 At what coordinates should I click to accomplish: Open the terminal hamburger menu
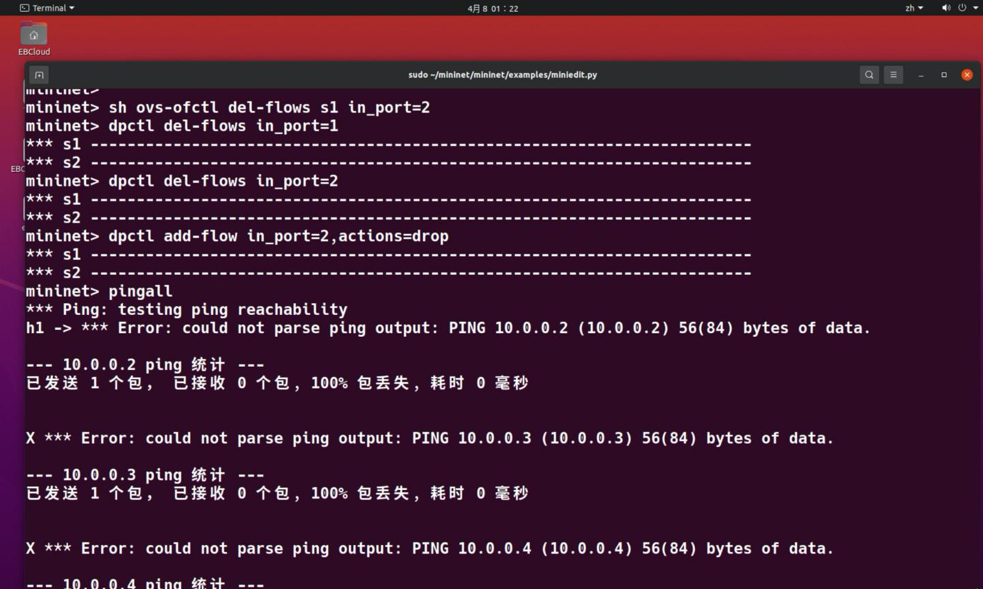tap(893, 75)
